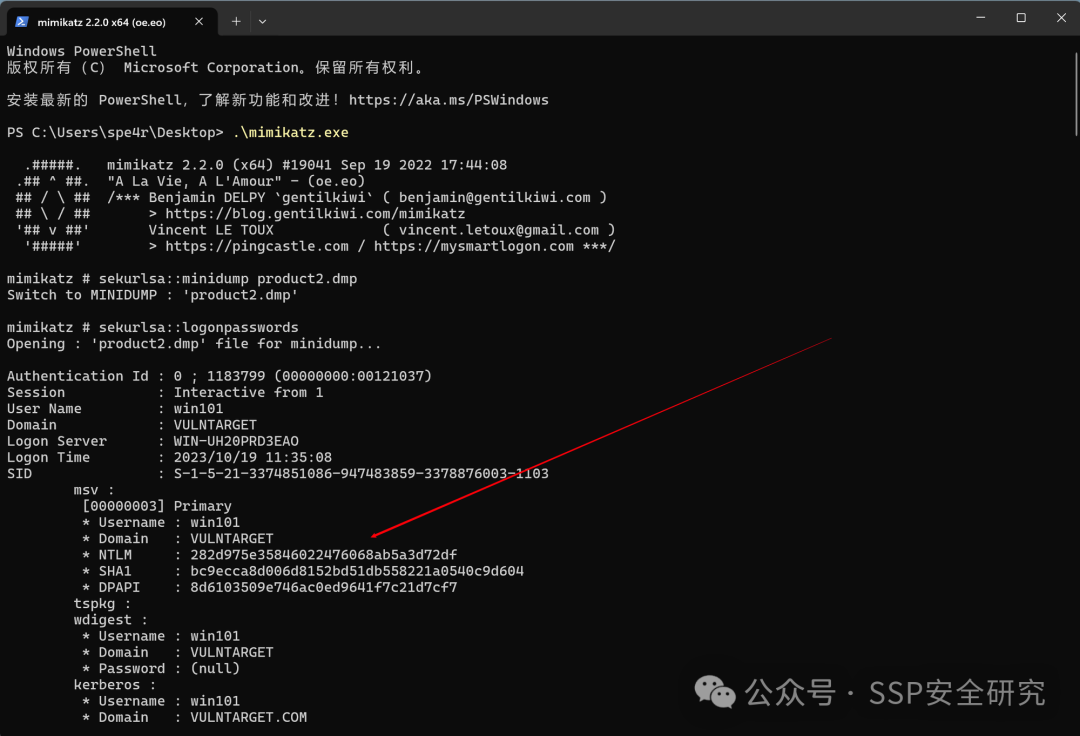Minimize the terminal window
The width and height of the screenshot is (1080, 736).
(x=981, y=18)
